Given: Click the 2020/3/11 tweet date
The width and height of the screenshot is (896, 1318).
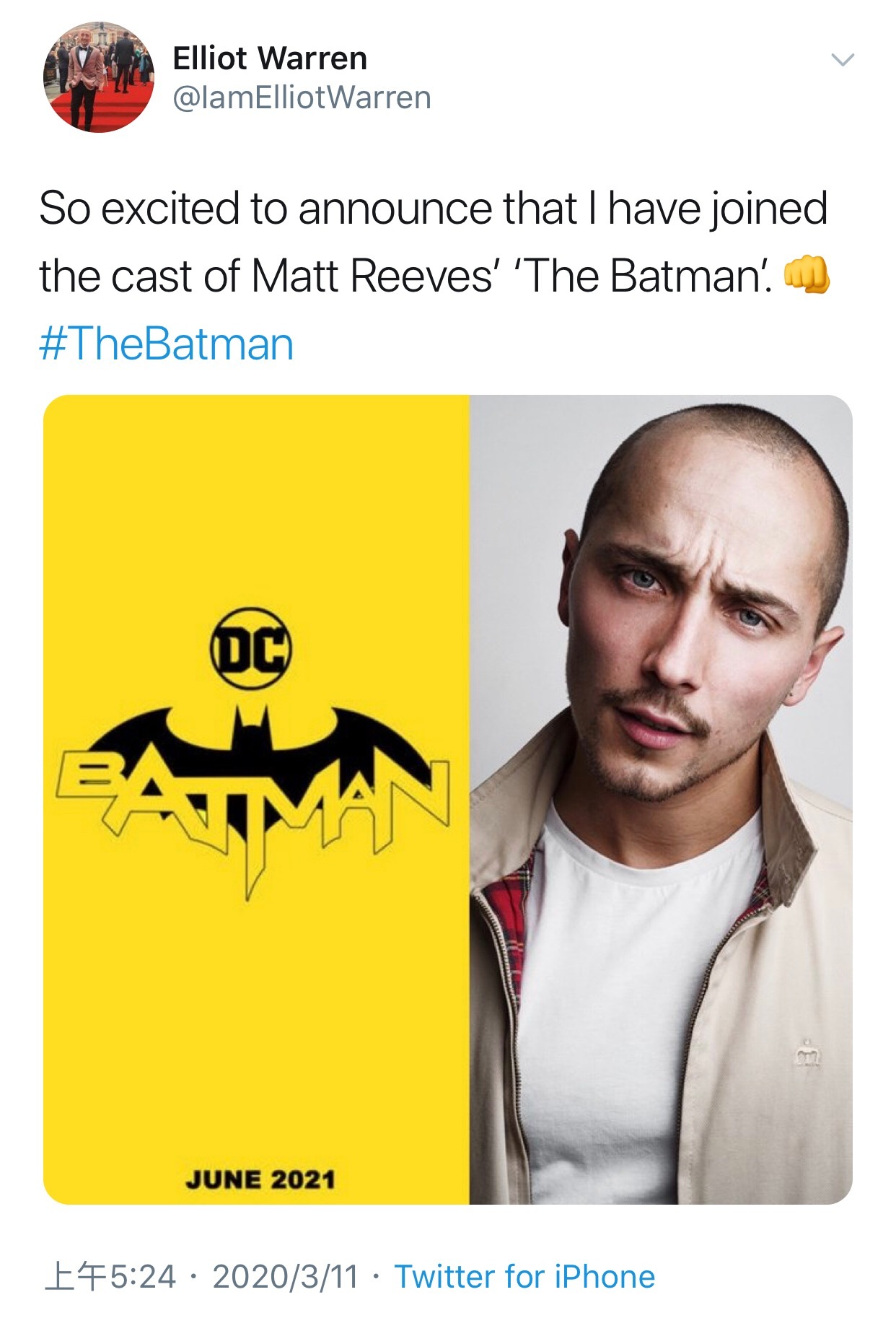Looking at the screenshot, I should (286, 1276).
